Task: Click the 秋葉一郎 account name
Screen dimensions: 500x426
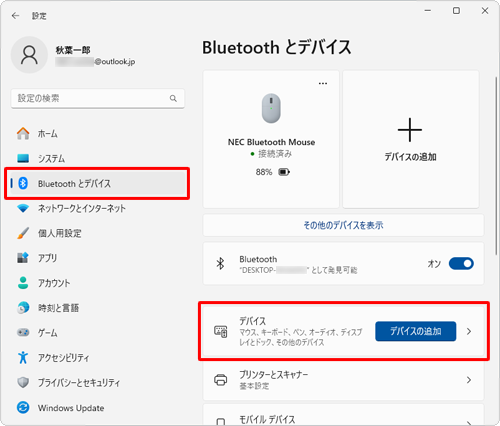Action: [73, 50]
